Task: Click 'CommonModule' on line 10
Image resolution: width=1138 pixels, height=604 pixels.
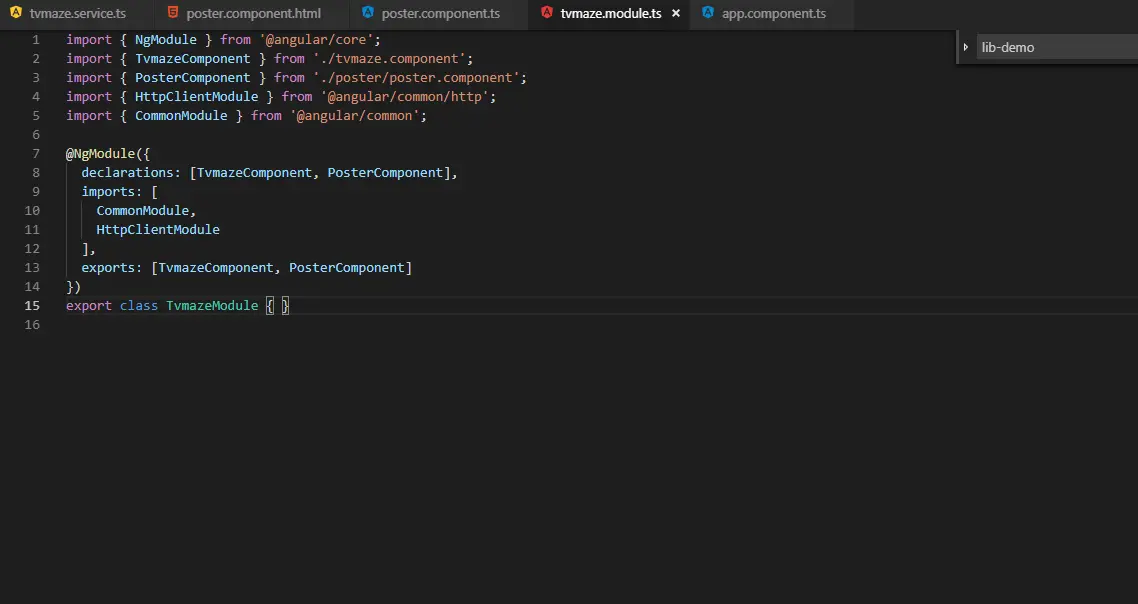Action: 142,211
